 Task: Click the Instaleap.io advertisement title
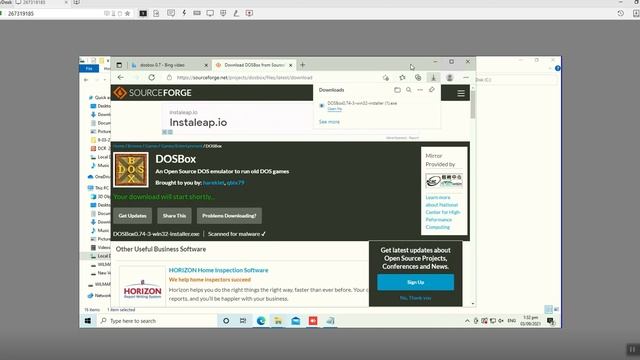tap(198, 122)
